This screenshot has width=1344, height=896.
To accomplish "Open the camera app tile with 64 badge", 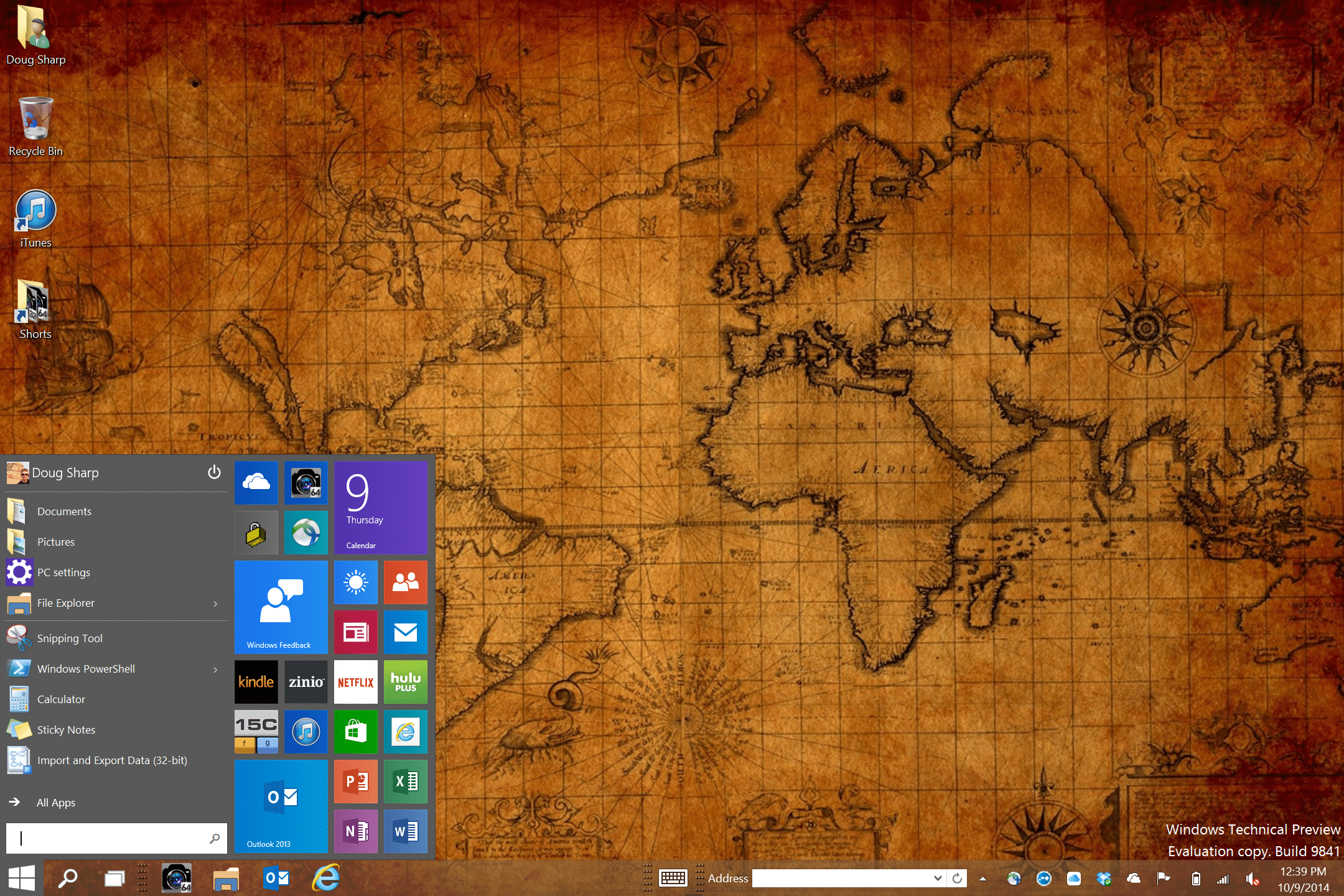I will pyautogui.click(x=306, y=482).
